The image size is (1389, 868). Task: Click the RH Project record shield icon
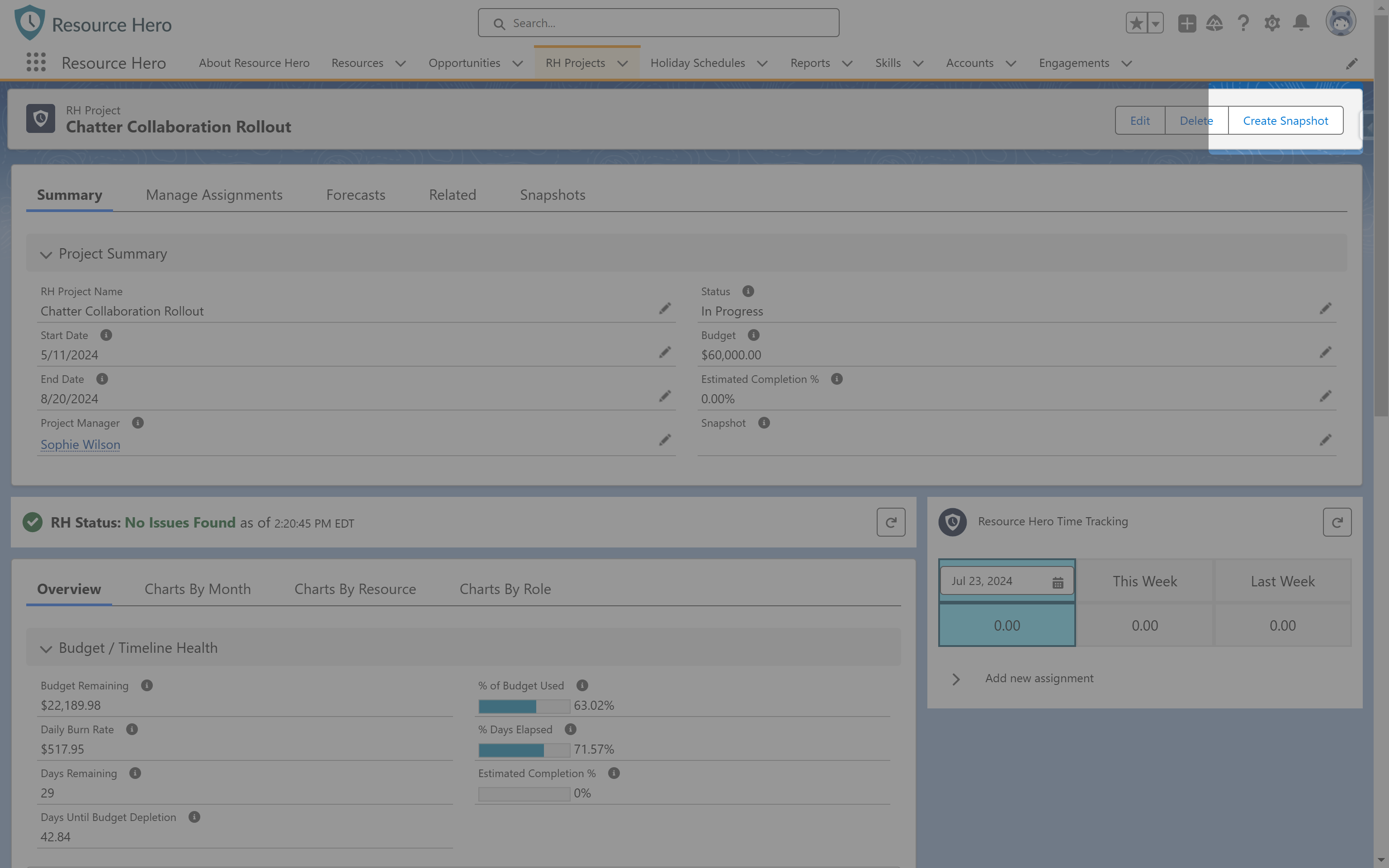click(41, 118)
